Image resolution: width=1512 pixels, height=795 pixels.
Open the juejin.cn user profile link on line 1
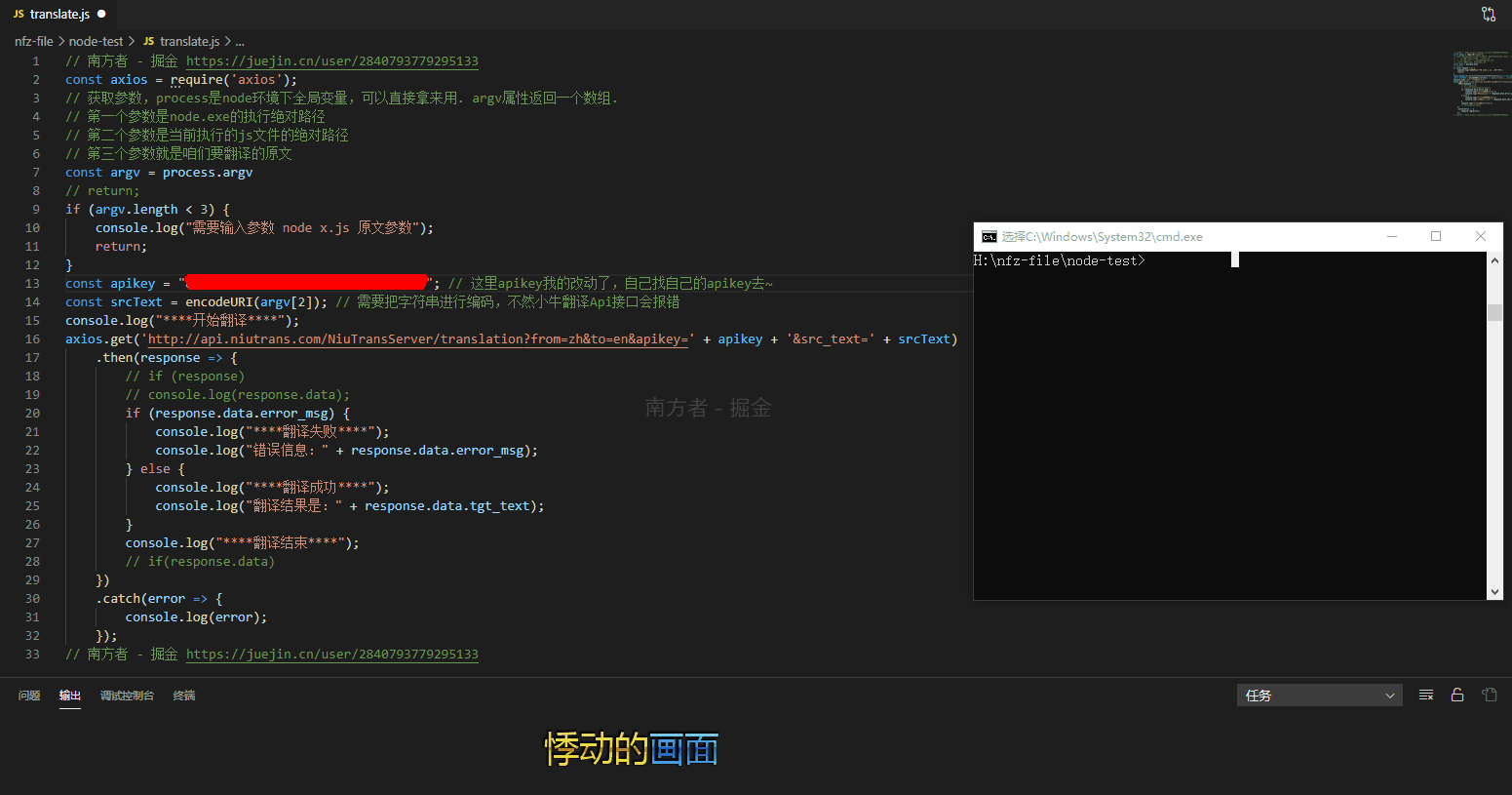pos(331,60)
